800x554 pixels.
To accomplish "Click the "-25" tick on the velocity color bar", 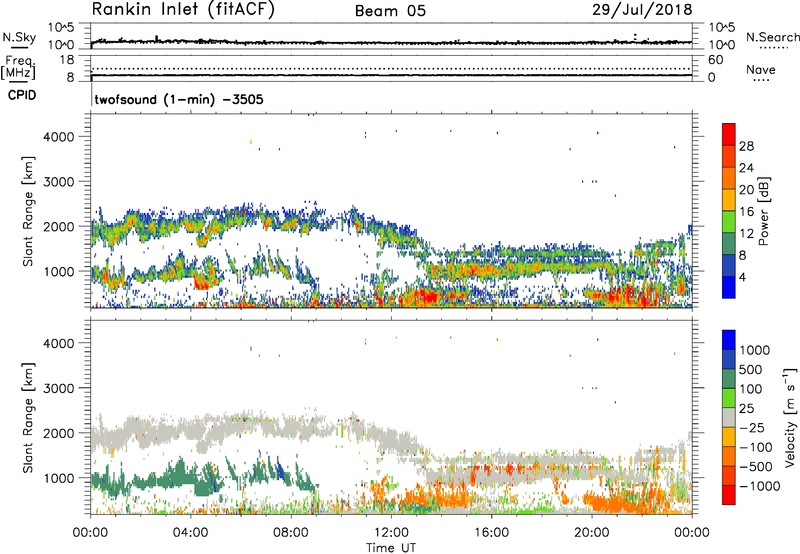I will click(752, 427).
